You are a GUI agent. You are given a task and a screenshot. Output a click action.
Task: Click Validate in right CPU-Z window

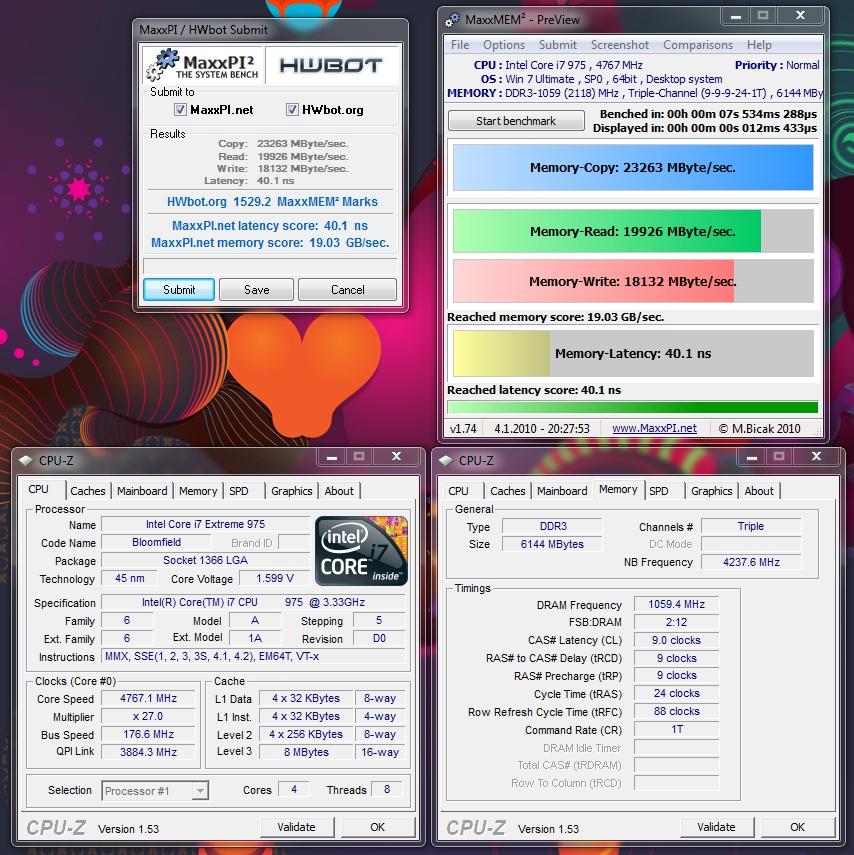(x=717, y=827)
